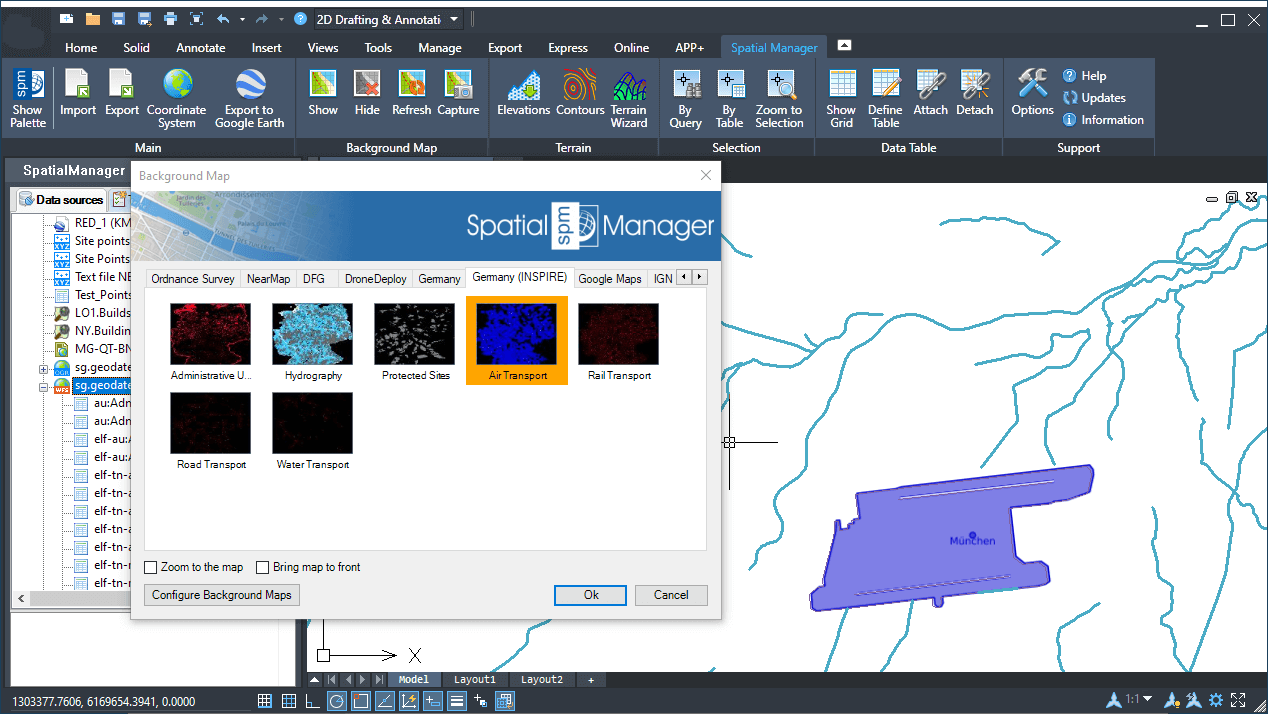This screenshot has height=714, width=1268.
Task: Enable the Zoom to the map checkbox
Action: coord(151,567)
